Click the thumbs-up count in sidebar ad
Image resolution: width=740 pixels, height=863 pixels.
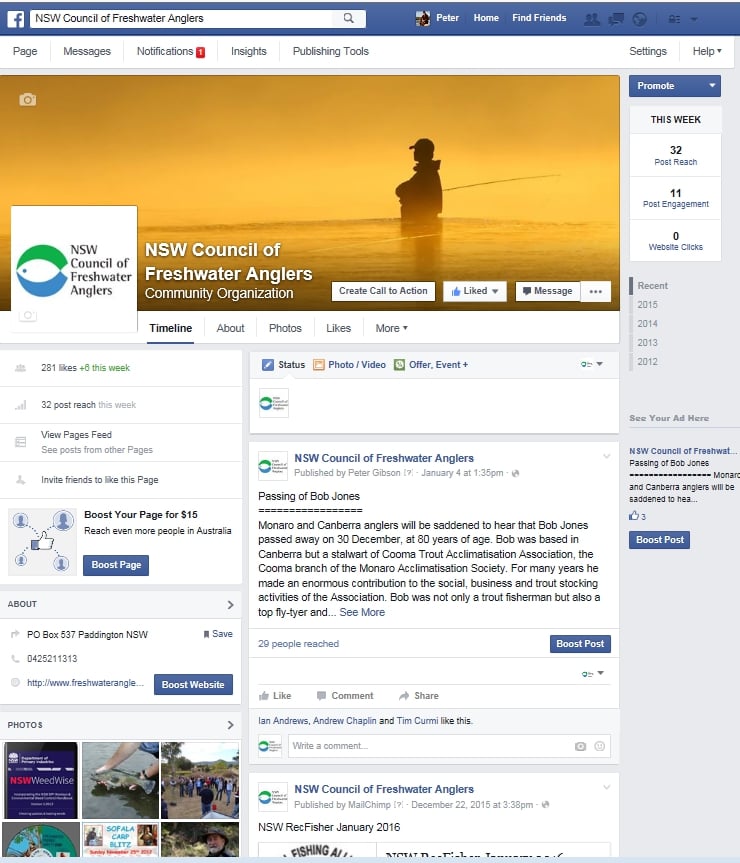(x=637, y=516)
